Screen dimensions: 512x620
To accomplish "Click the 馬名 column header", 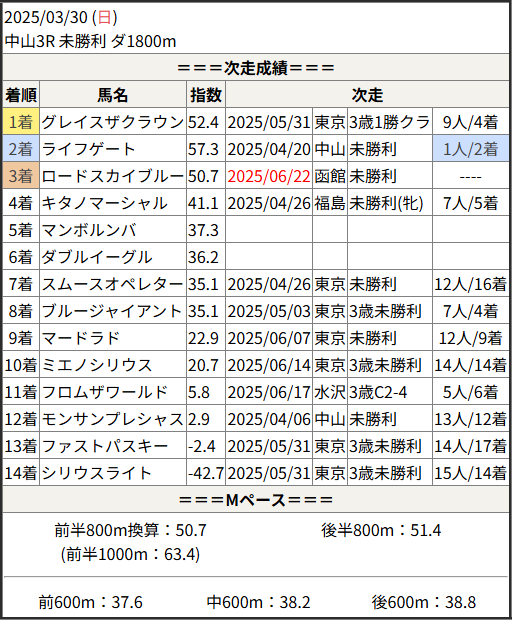I will (113, 95).
